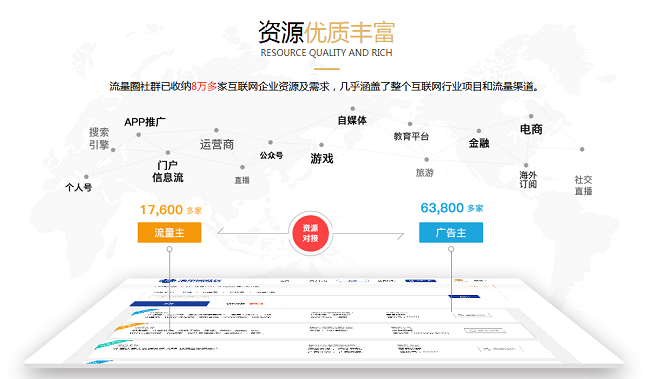
Task: Click the 63,800 多家 figure
Action: click(452, 208)
